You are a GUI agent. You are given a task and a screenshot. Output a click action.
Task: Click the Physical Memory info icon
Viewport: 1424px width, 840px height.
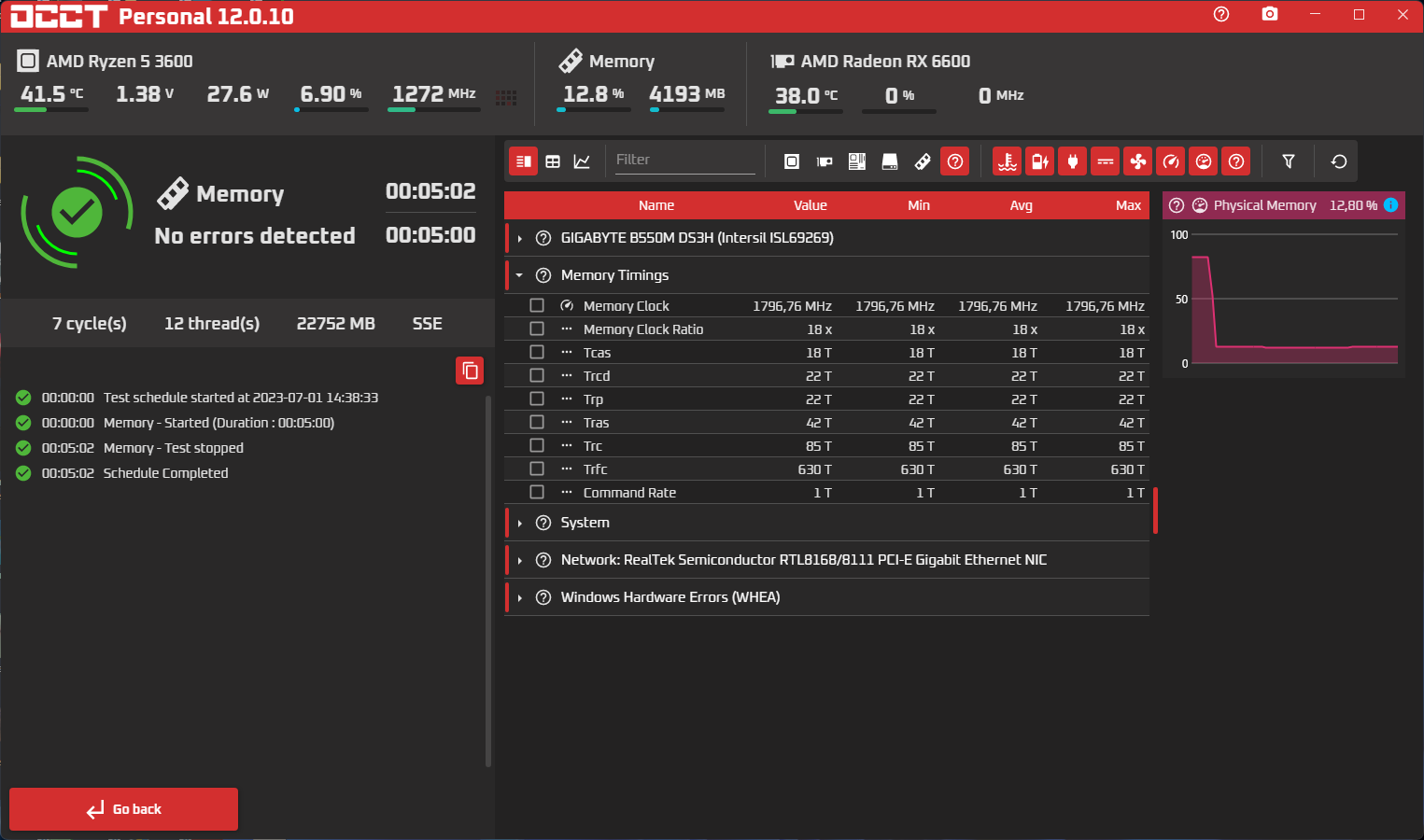click(x=1390, y=205)
